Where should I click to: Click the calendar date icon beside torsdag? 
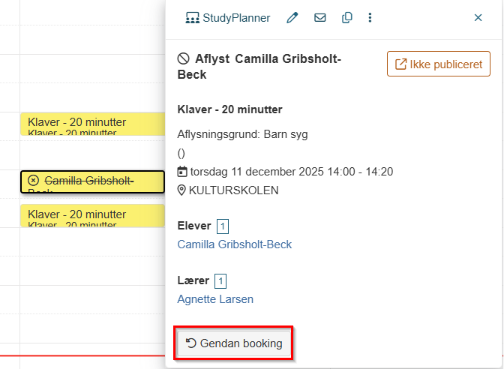pyautogui.click(x=182, y=172)
